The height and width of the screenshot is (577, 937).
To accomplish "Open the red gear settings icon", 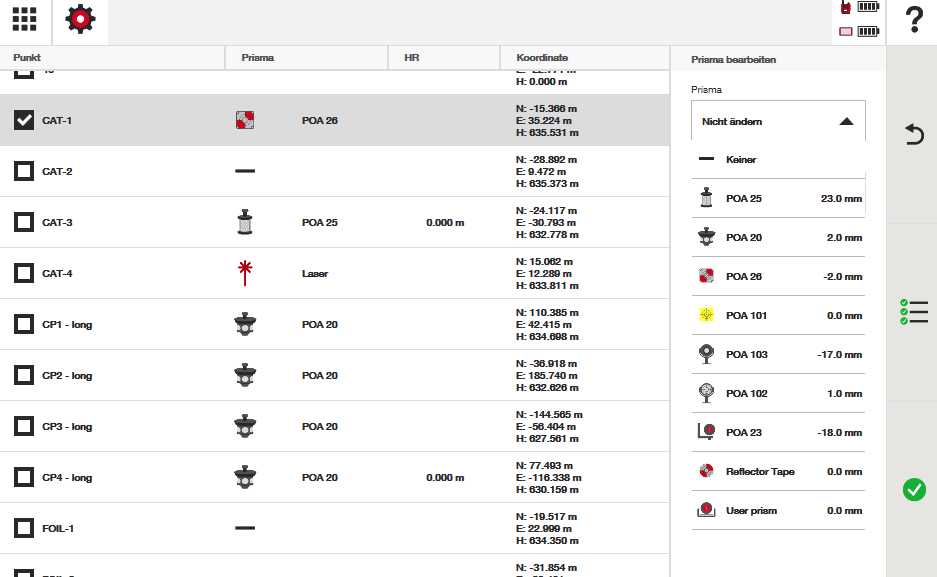I will (80, 20).
